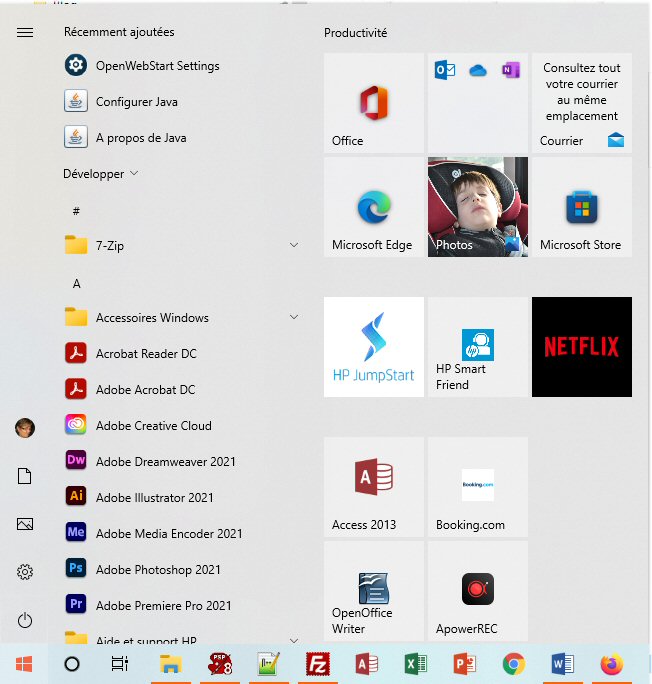This screenshot has height=684, width=652.
Task: Expand Accessoires Windows folder
Action: click(x=180, y=318)
